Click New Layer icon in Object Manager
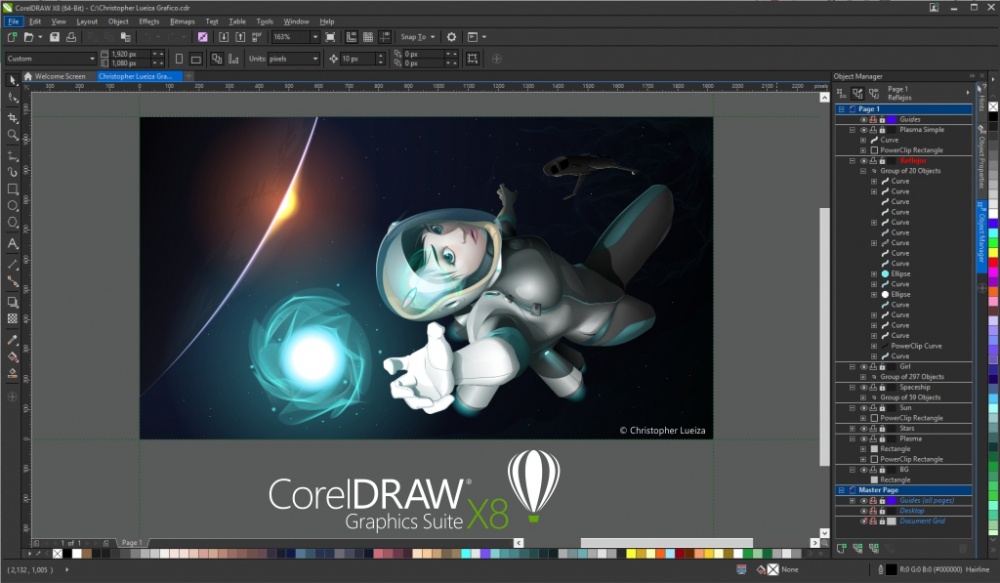 click(841, 548)
